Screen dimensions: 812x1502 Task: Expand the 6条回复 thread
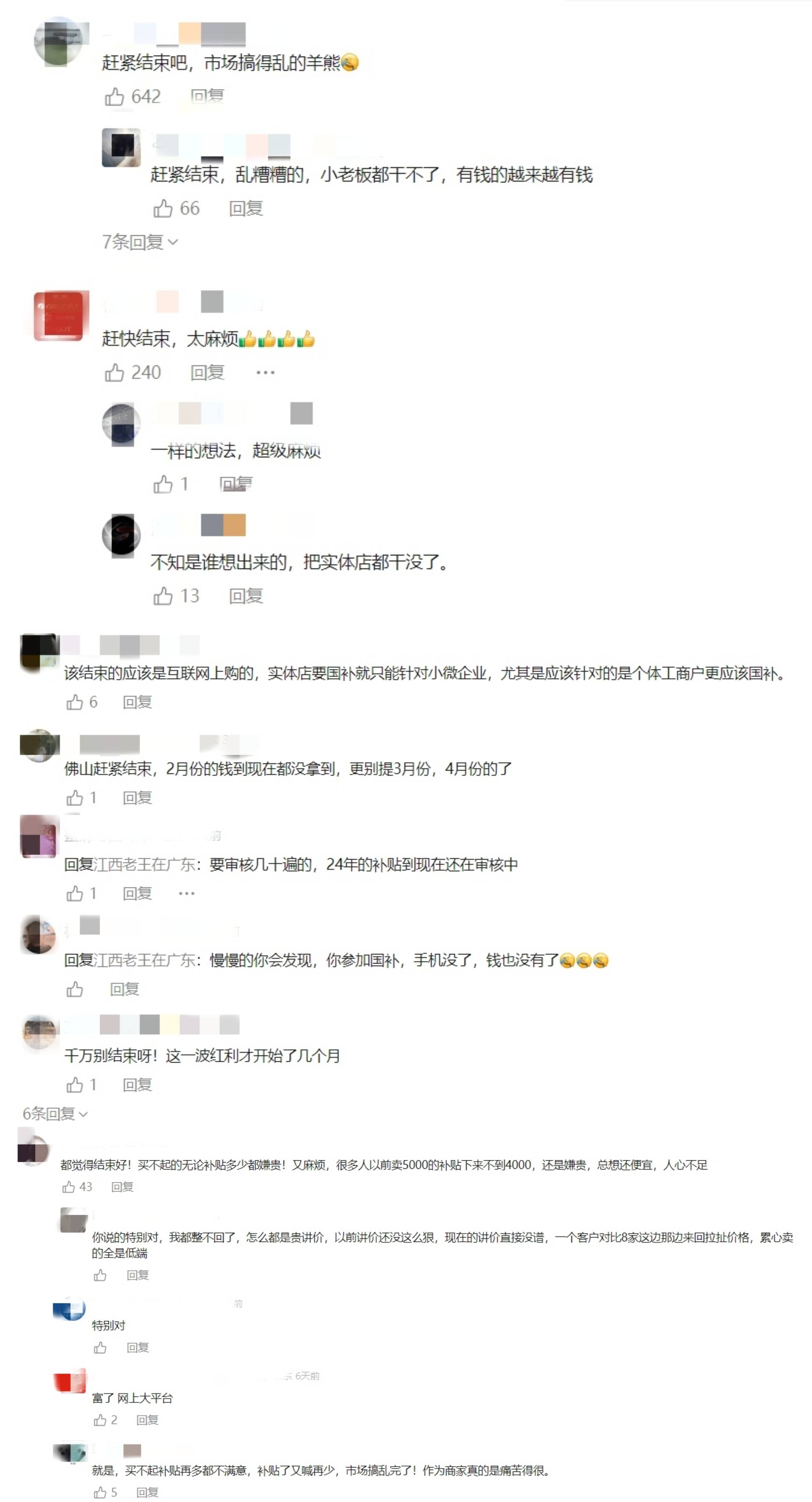56,1114
